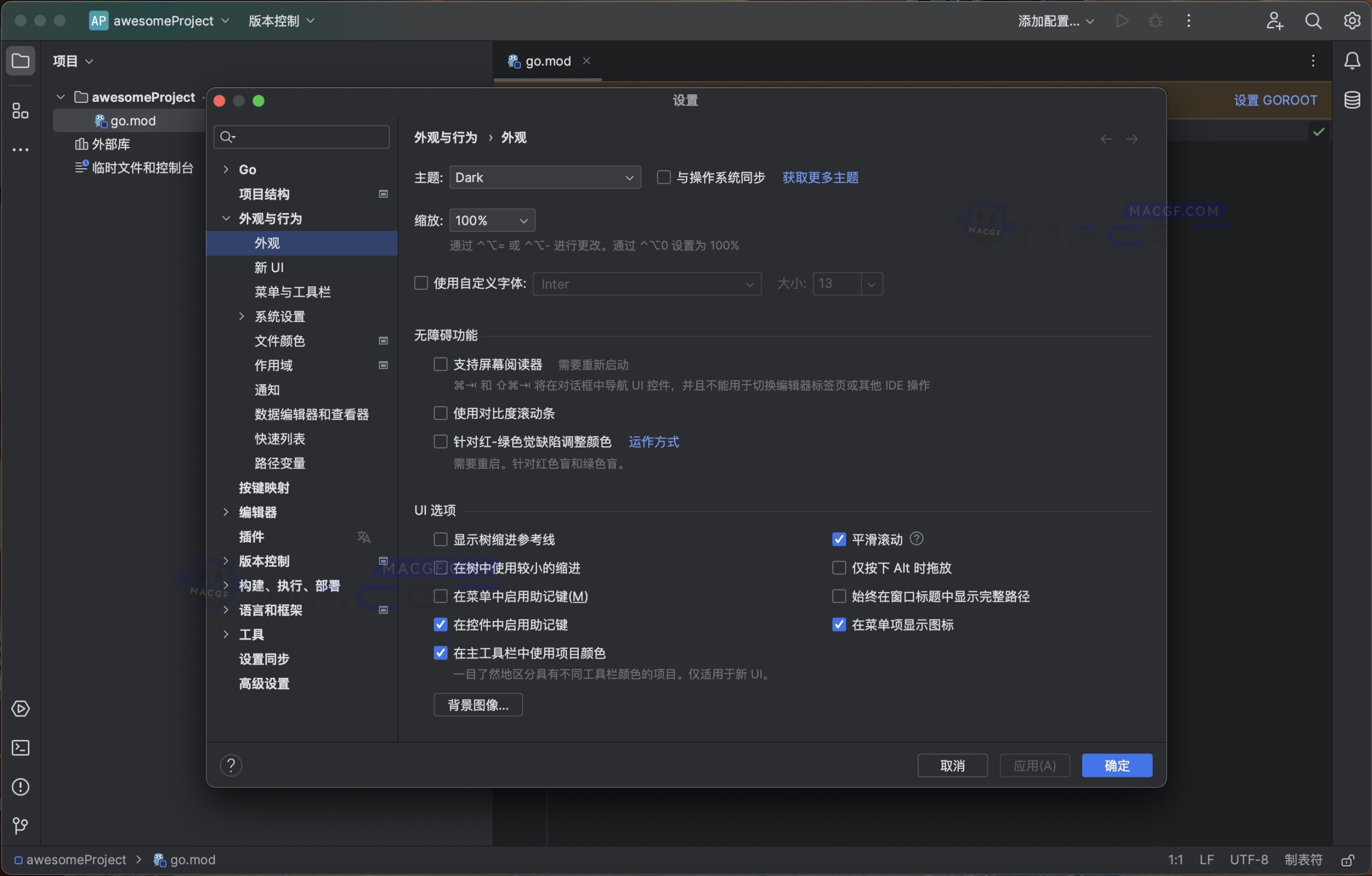Screen dimensions: 1372x876
Task: Open the Git version control tool window
Action: [20, 826]
